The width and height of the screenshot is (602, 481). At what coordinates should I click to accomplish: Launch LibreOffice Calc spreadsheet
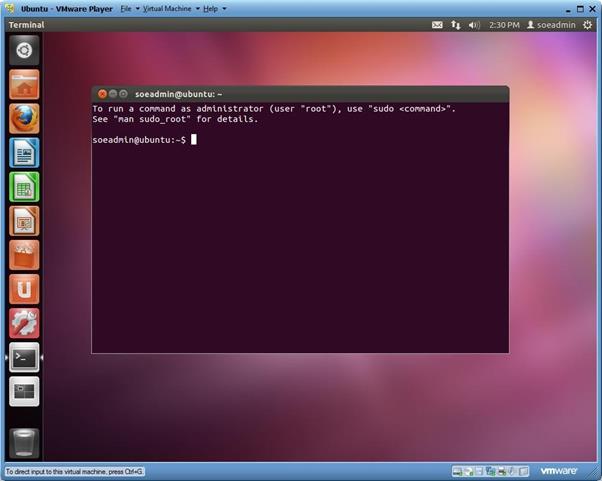pyautogui.click(x=24, y=186)
